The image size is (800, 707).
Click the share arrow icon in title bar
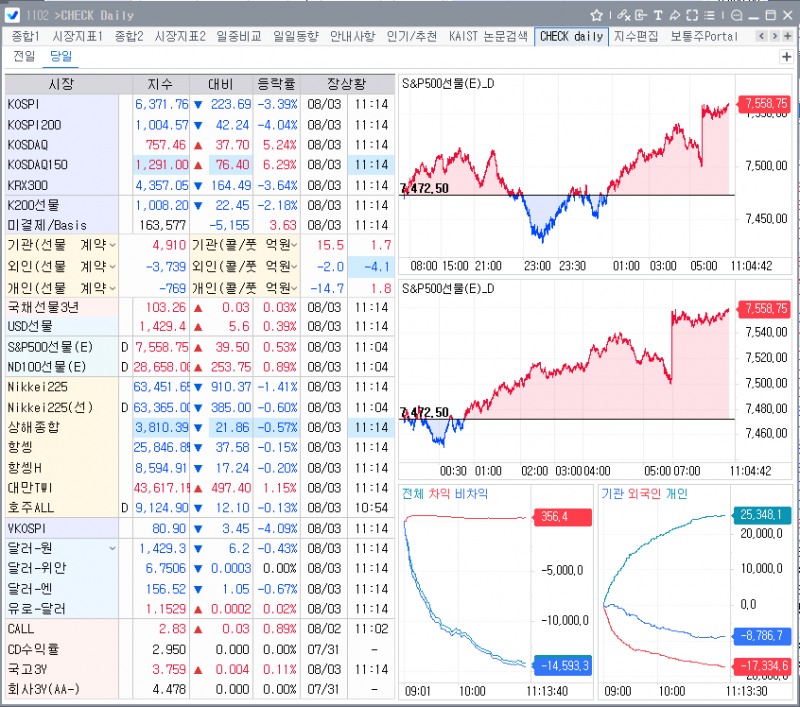[x=675, y=15]
